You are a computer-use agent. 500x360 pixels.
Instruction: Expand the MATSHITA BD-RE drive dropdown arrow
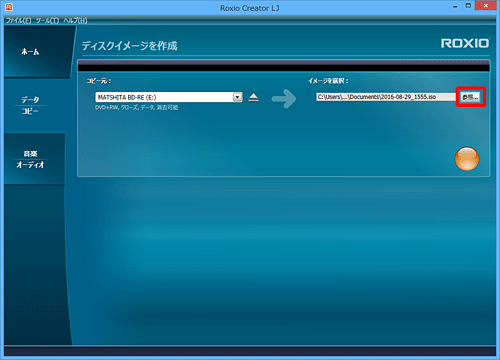point(237,97)
